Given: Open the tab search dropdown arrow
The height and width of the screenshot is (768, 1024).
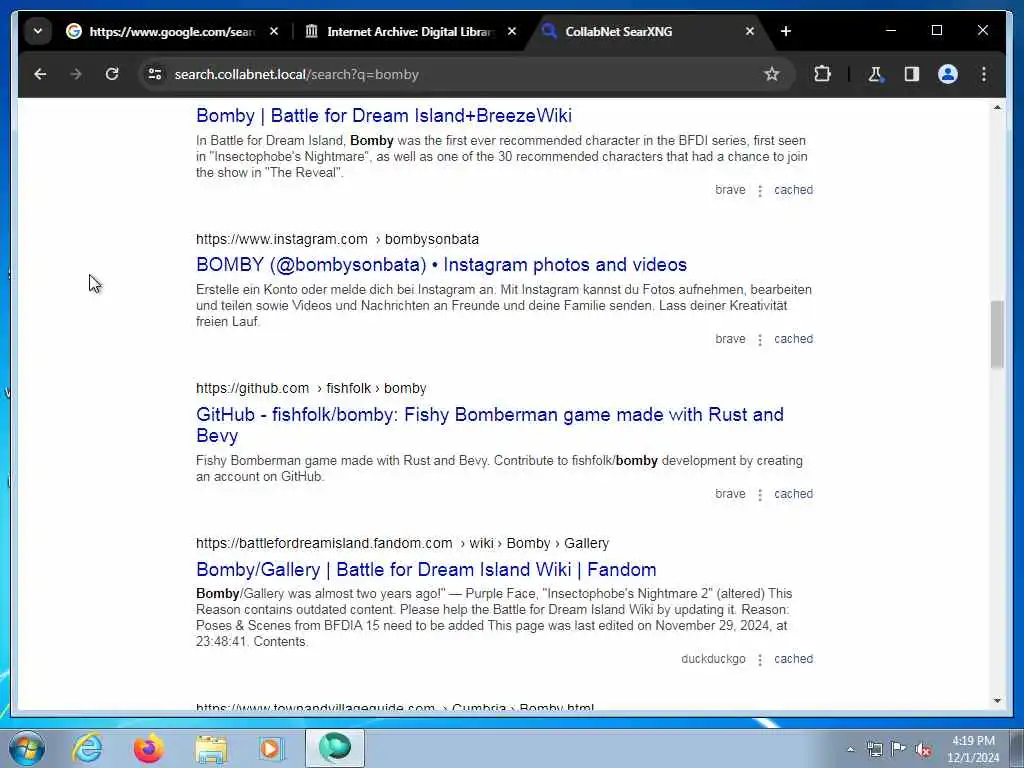Looking at the screenshot, I should pyautogui.click(x=38, y=31).
